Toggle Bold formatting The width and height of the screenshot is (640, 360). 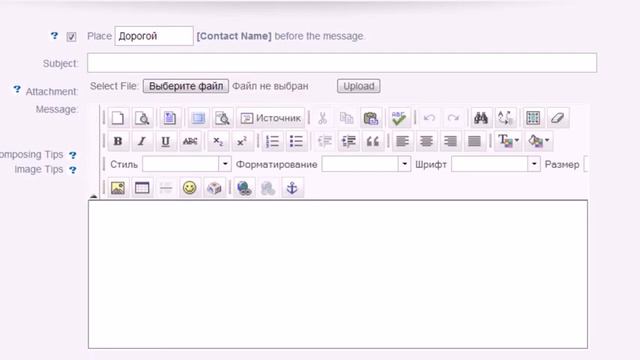point(118,141)
